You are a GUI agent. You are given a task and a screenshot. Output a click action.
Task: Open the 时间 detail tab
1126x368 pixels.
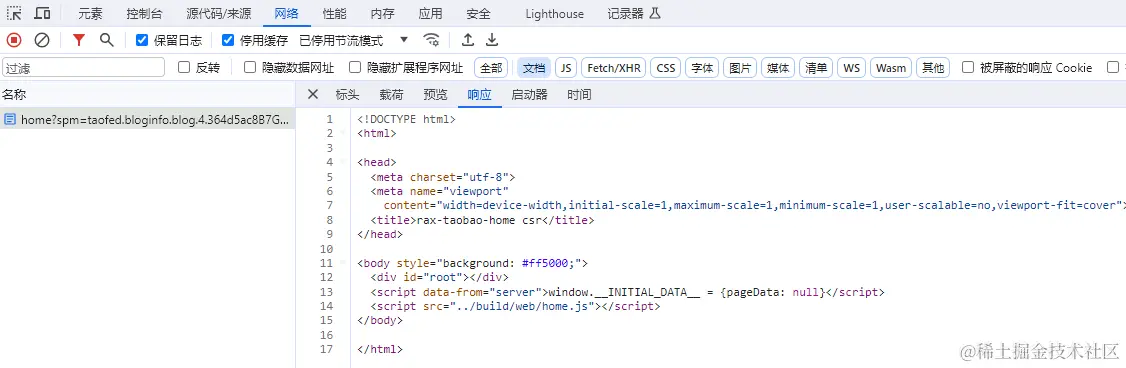[x=580, y=94]
